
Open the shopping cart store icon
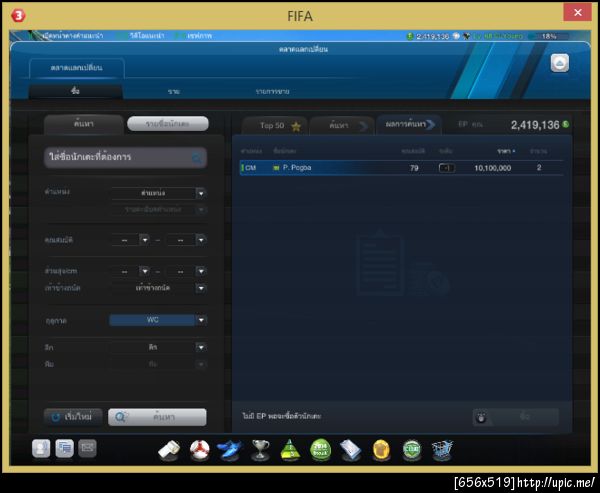(442, 449)
